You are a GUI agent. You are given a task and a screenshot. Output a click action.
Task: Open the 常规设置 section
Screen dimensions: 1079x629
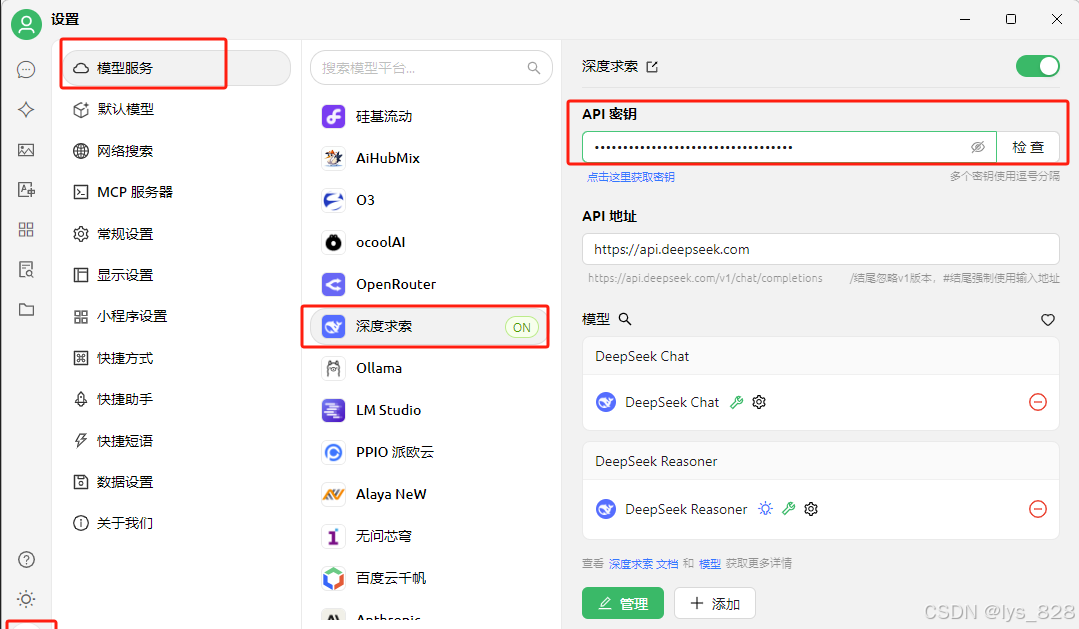click(176, 234)
